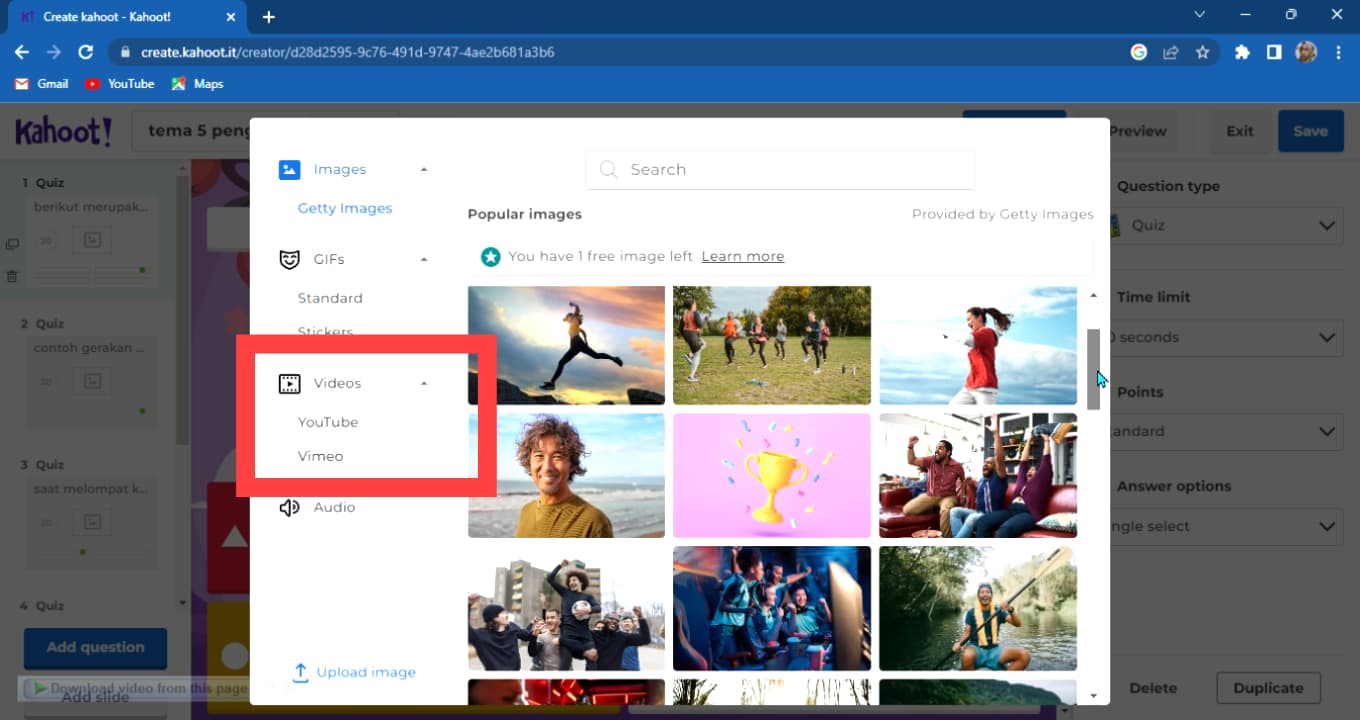The height and width of the screenshot is (720, 1360).
Task: Open Chrome three-dot menu
Action: [x=1338, y=52]
